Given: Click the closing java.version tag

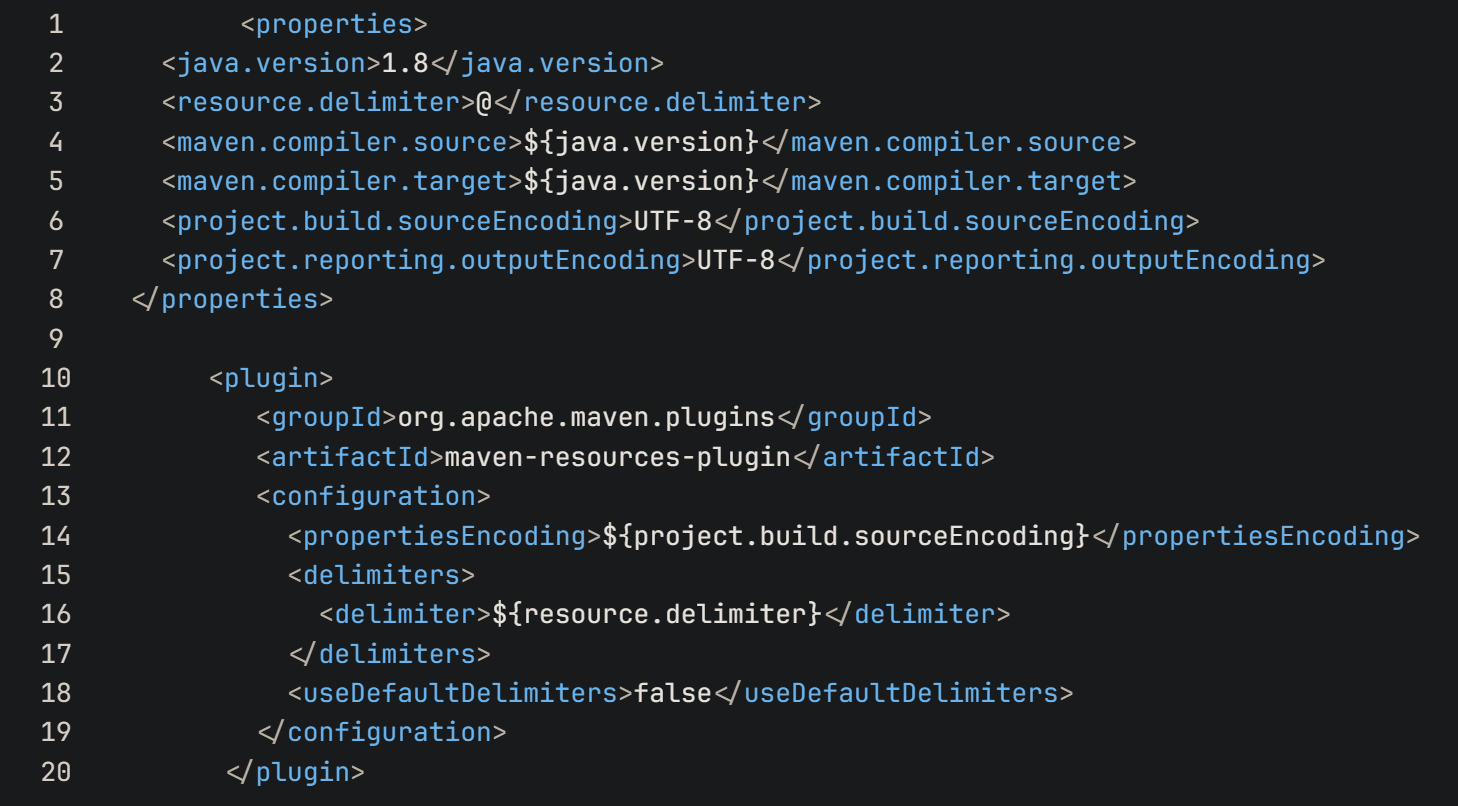Looking at the screenshot, I should click(x=547, y=63).
